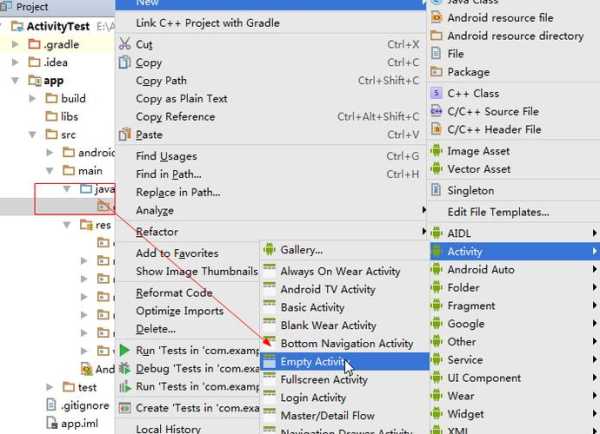Click the Service android icon
The image size is (600, 434).
click(436, 359)
